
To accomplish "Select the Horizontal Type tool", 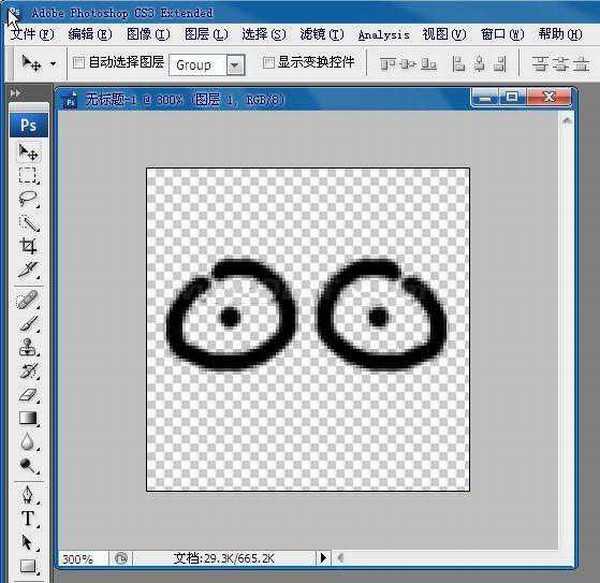I will [x=28, y=519].
